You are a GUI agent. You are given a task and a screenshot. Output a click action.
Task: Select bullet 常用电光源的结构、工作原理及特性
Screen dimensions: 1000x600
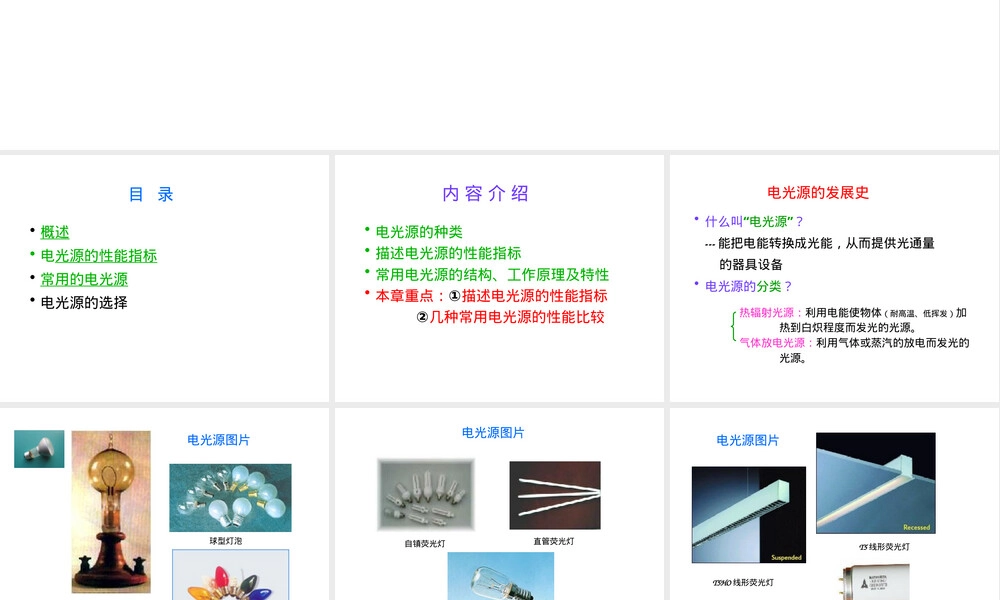point(492,275)
